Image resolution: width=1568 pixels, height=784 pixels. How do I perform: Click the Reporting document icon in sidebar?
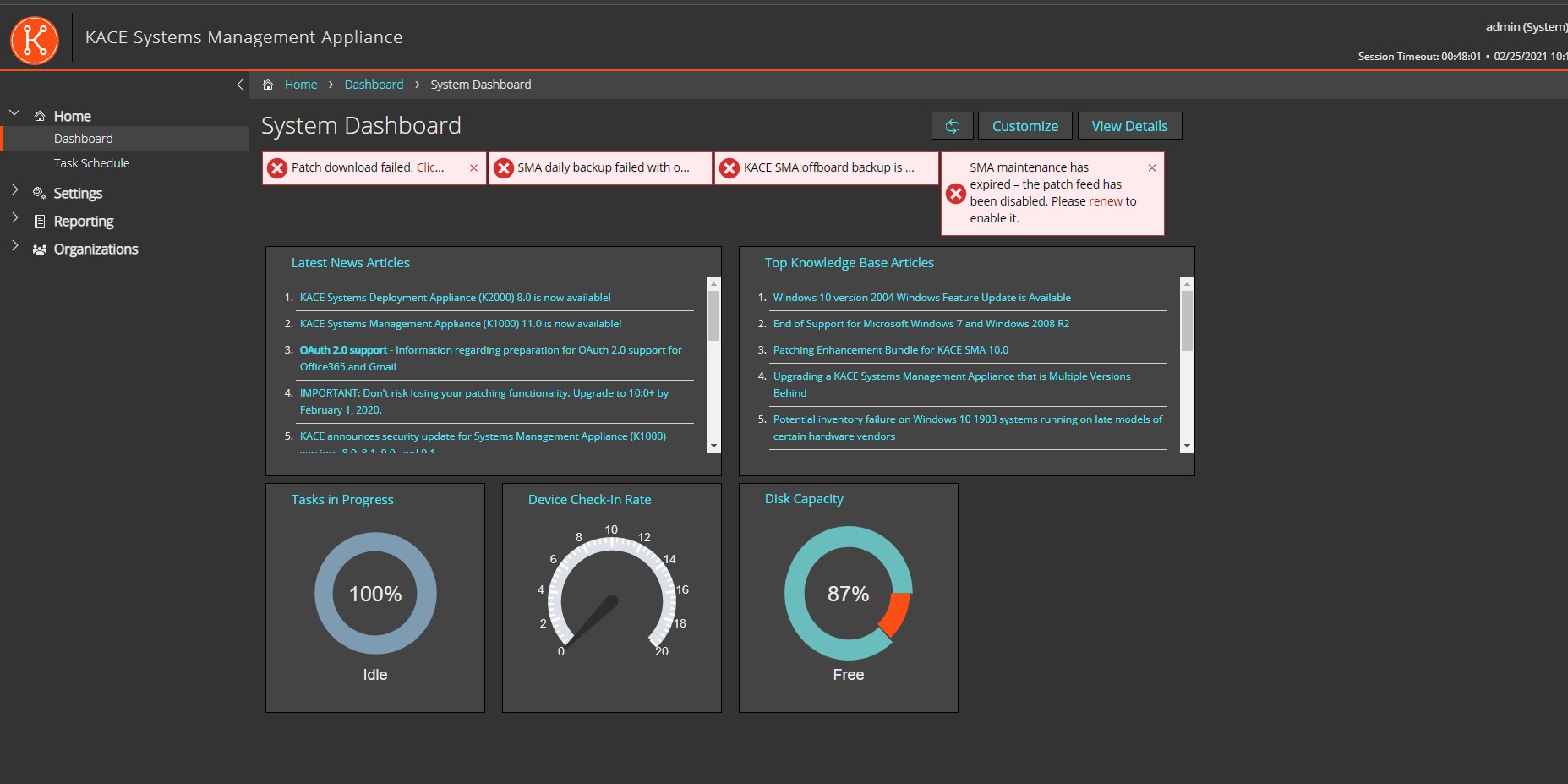[40, 221]
